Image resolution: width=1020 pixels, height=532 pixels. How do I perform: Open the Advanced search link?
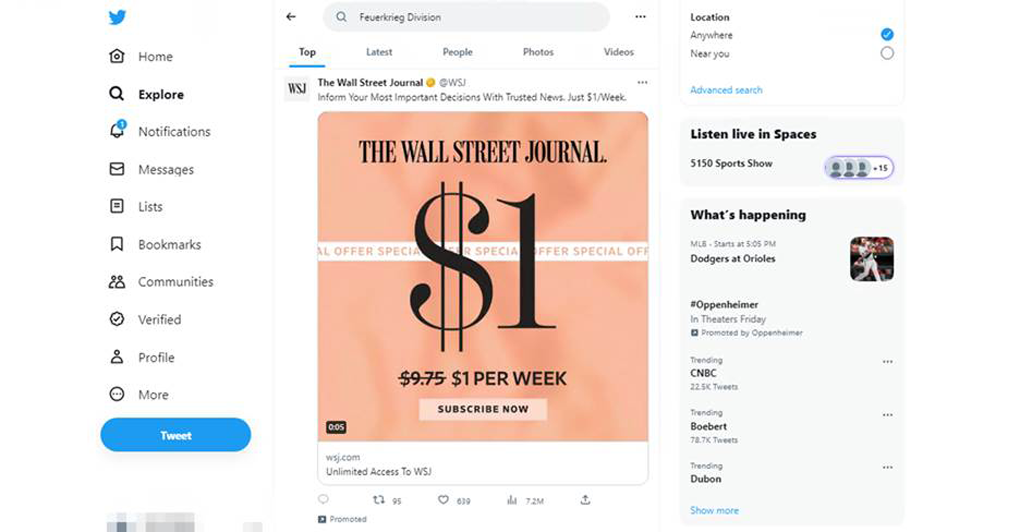[726, 90]
